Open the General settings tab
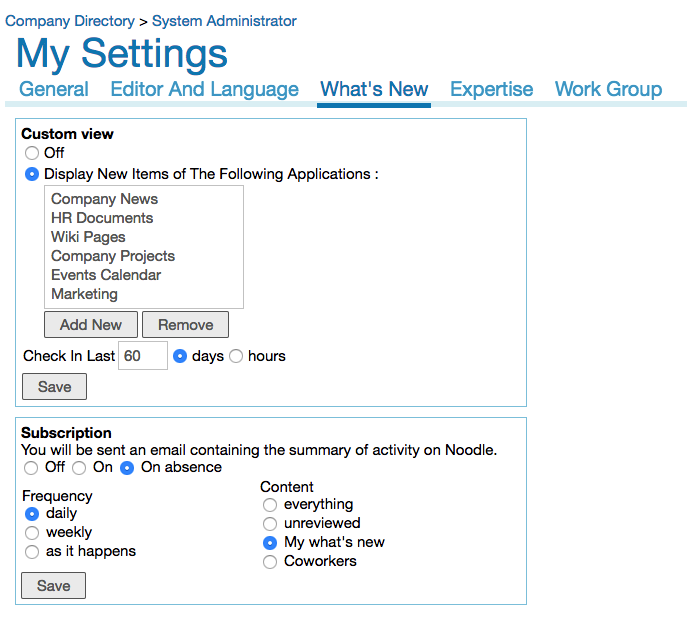 click(x=54, y=89)
